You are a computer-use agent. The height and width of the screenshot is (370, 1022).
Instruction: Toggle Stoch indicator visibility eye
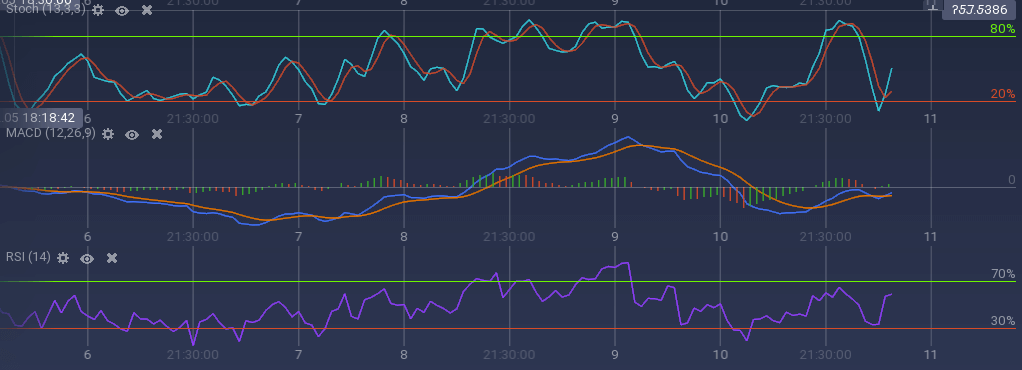pos(122,10)
